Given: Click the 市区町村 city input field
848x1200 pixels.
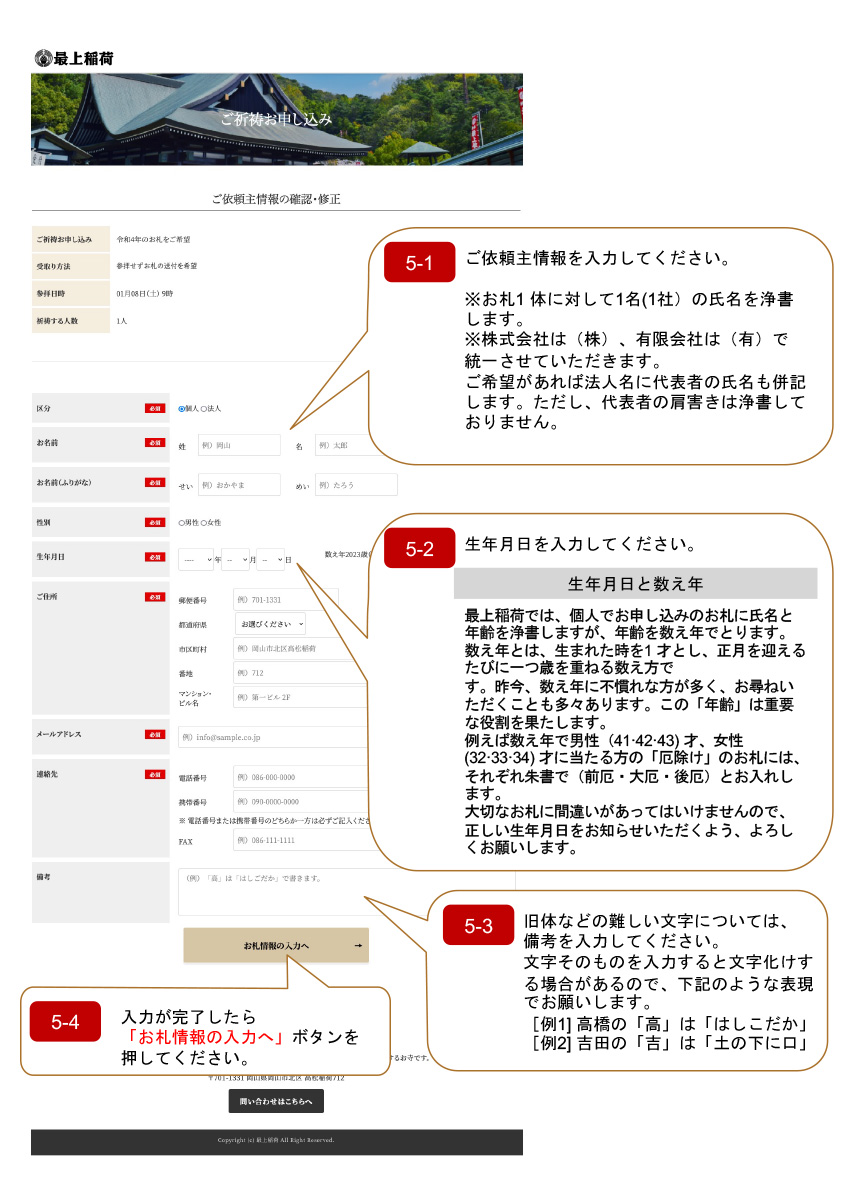Looking at the screenshot, I should click(x=300, y=648).
